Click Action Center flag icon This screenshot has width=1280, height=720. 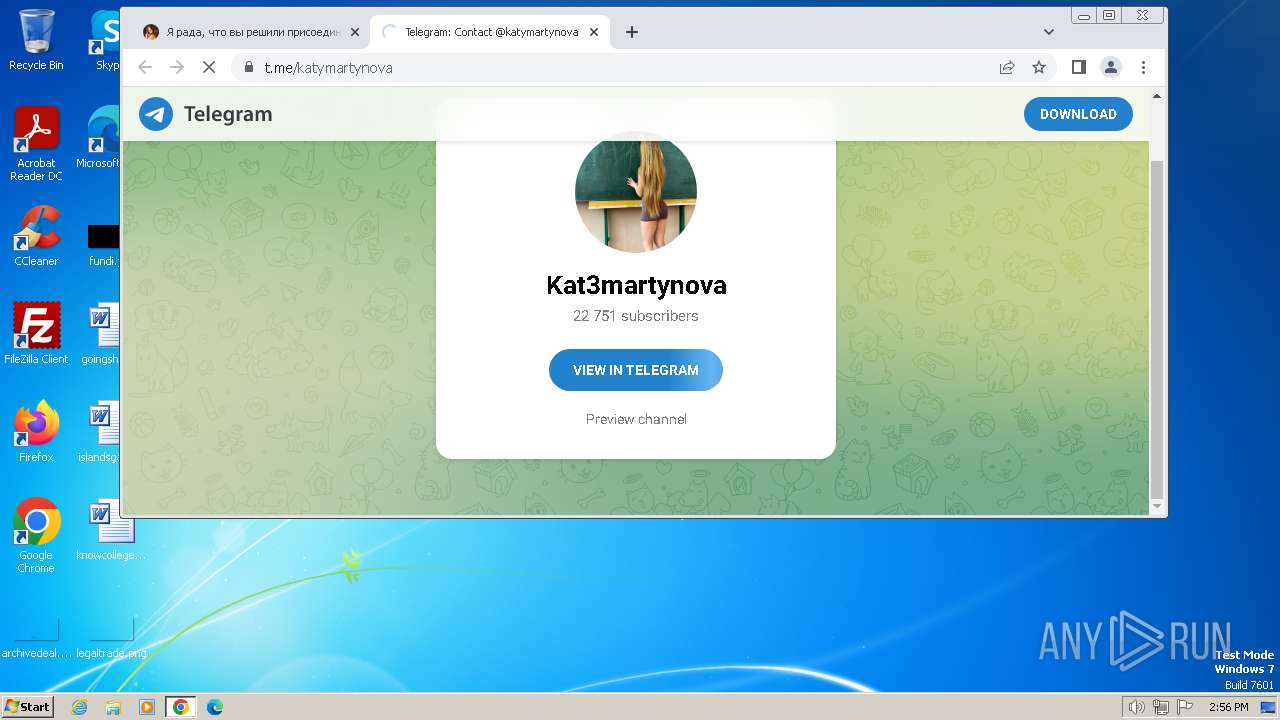point(1184,707)
